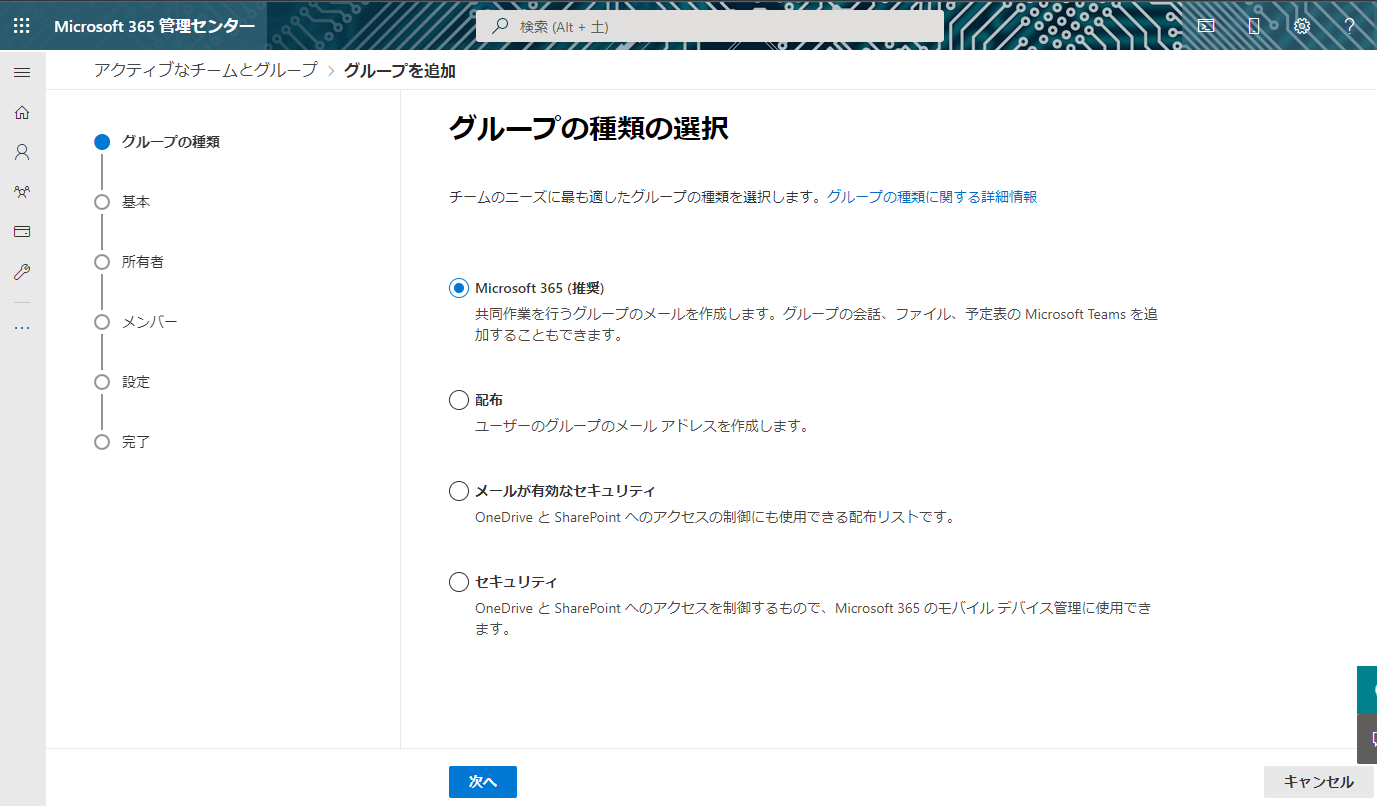1377x806 pixels.
Task: Select メールが有効なセキュリティ radio button
Action: point(459,491)
